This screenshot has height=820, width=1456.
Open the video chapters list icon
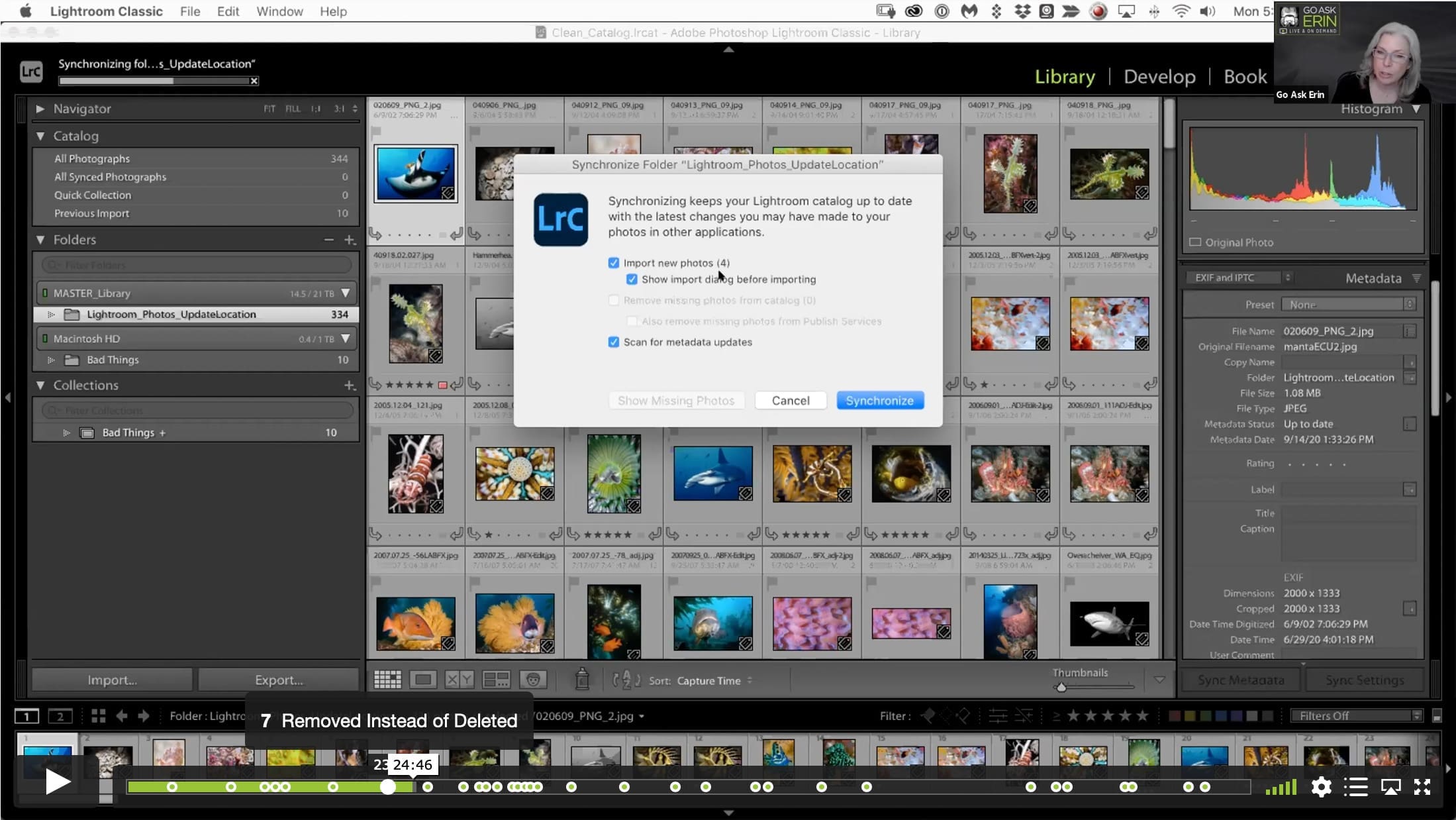[x=1356, y=787]
